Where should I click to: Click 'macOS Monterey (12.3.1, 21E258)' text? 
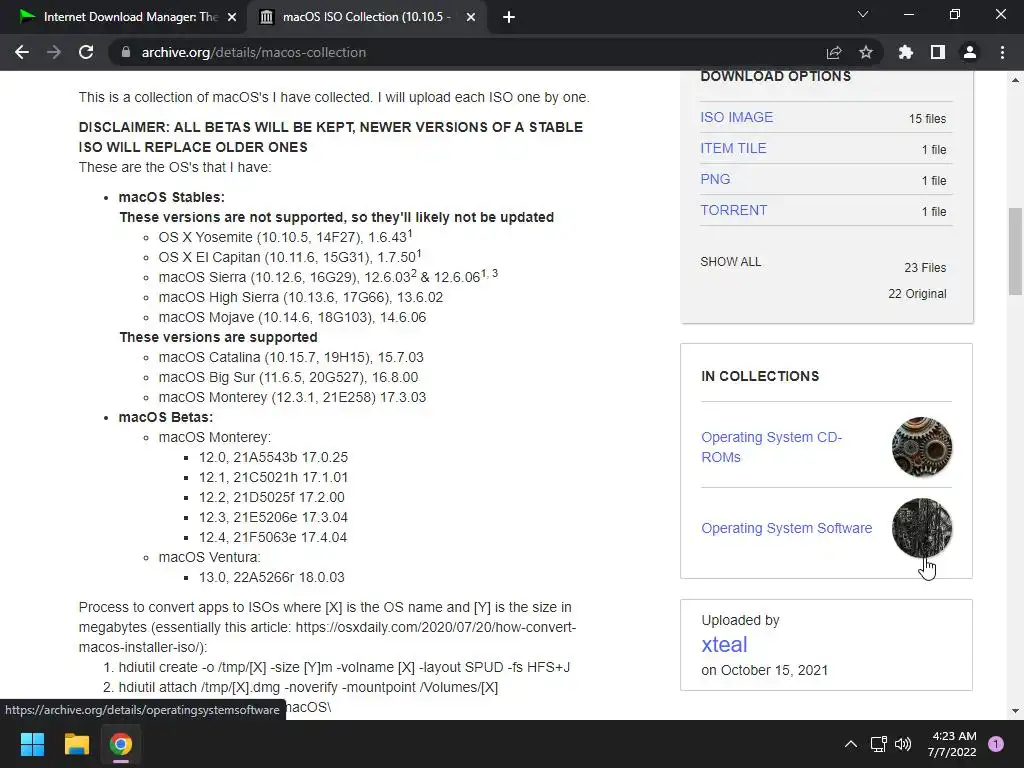(x=267, y=397)
